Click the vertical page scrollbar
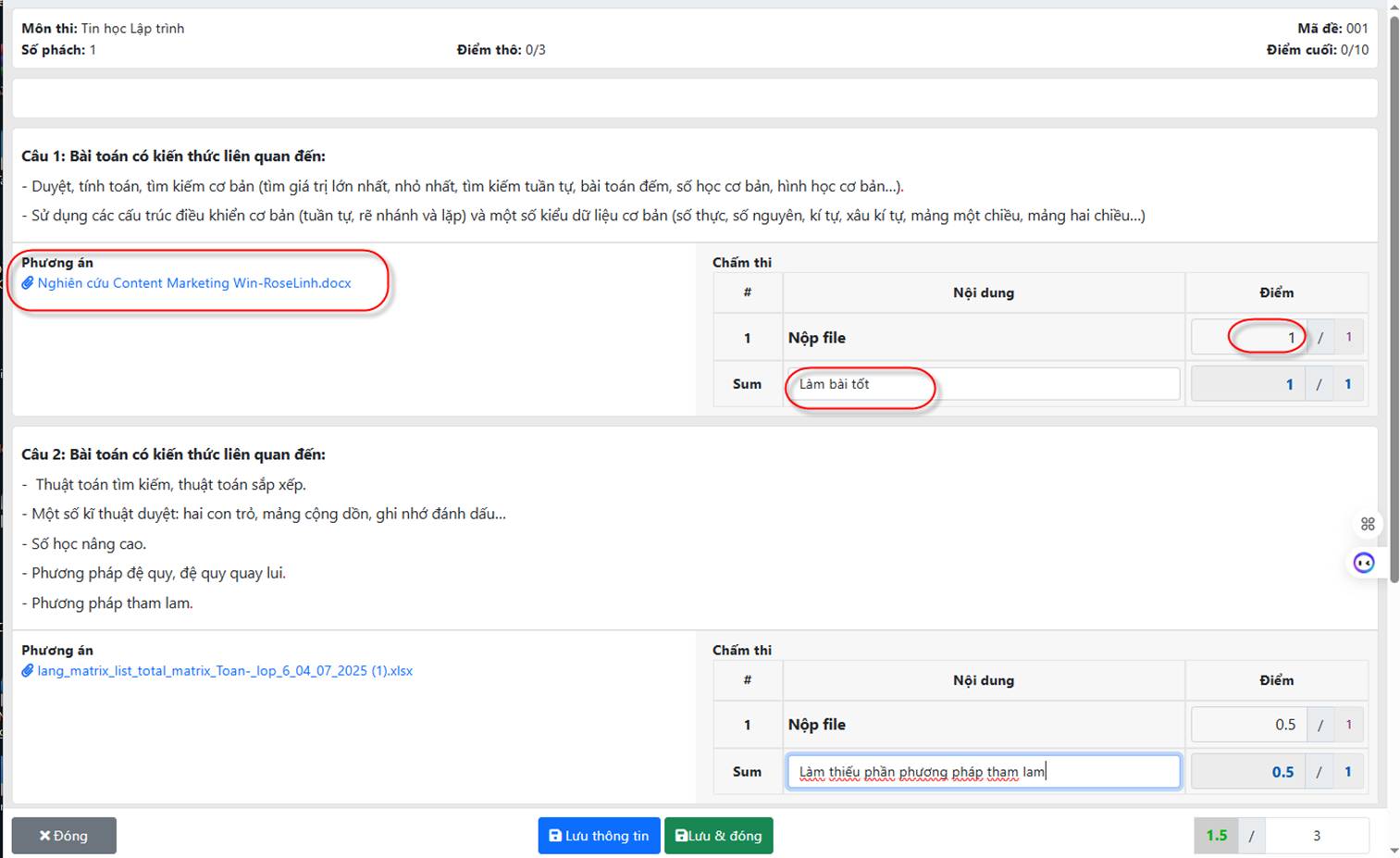Image resolution: width=1400 pixels, height=858 pixels. 1394,301
